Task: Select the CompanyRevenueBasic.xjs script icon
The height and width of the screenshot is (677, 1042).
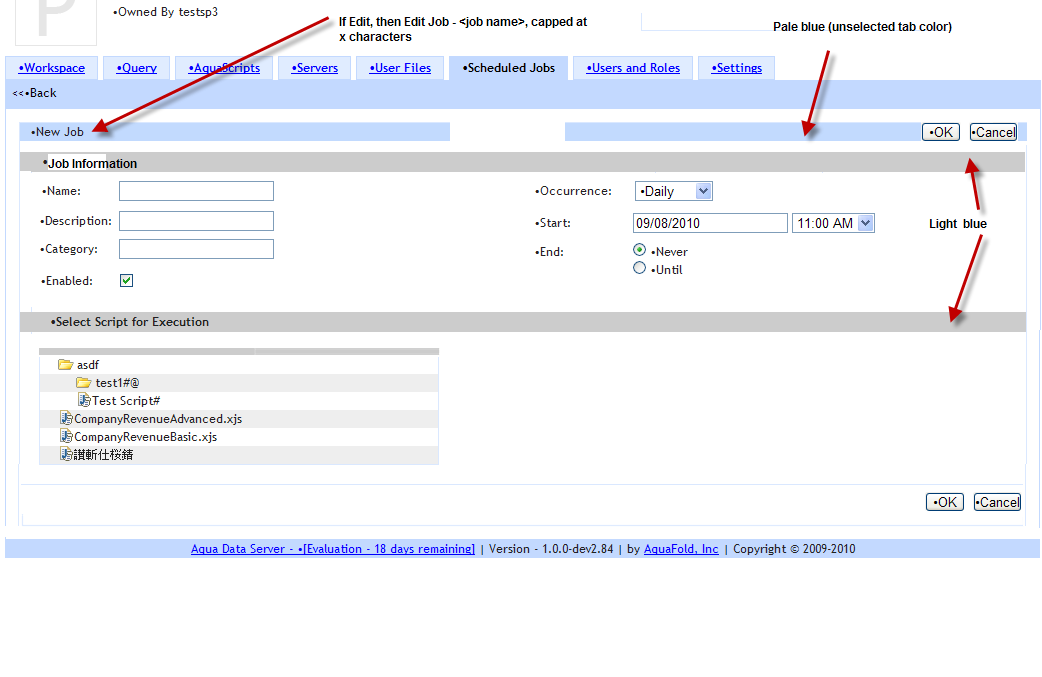Action: [66, 436]
